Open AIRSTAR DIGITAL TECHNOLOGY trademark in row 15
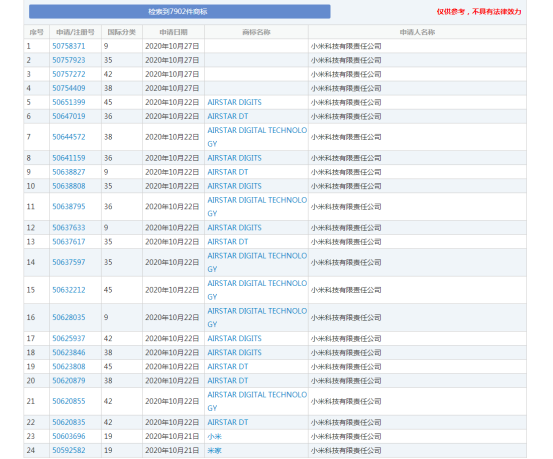Screen dimensions: 553x459 [257, 290]
